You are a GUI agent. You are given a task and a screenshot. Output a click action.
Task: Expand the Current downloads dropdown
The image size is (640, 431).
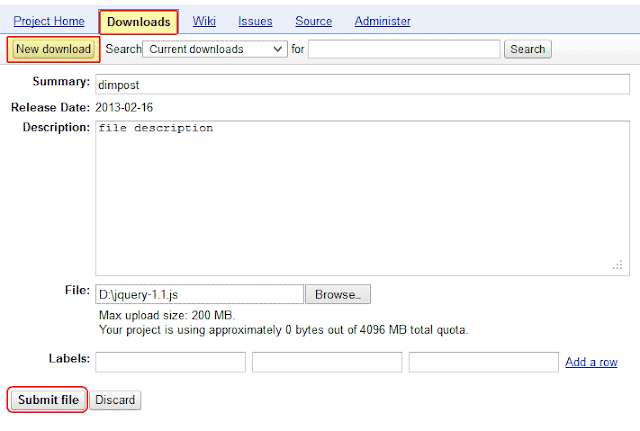click(215, 49)
